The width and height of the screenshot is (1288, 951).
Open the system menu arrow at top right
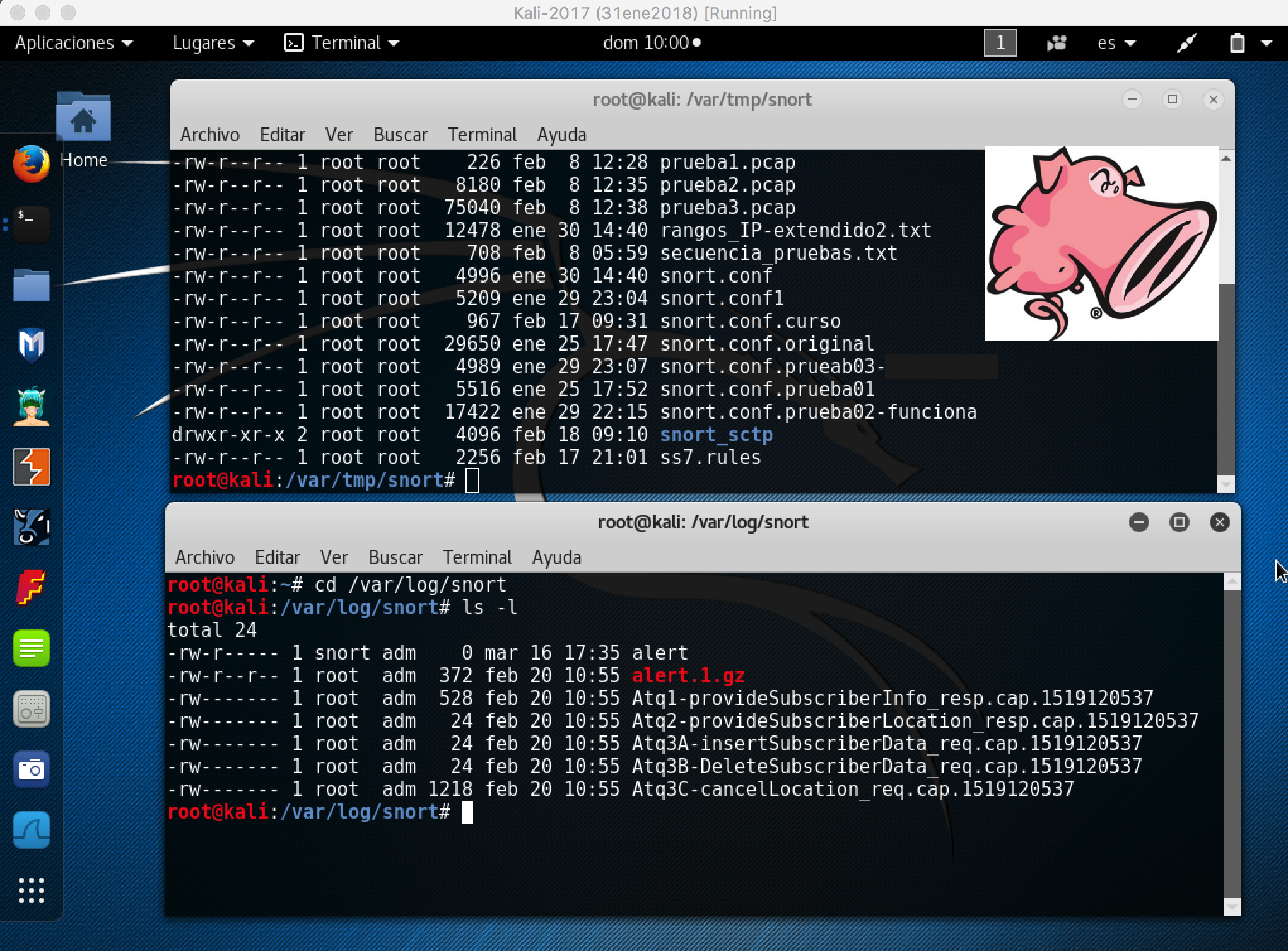[x=1267, y=43]
